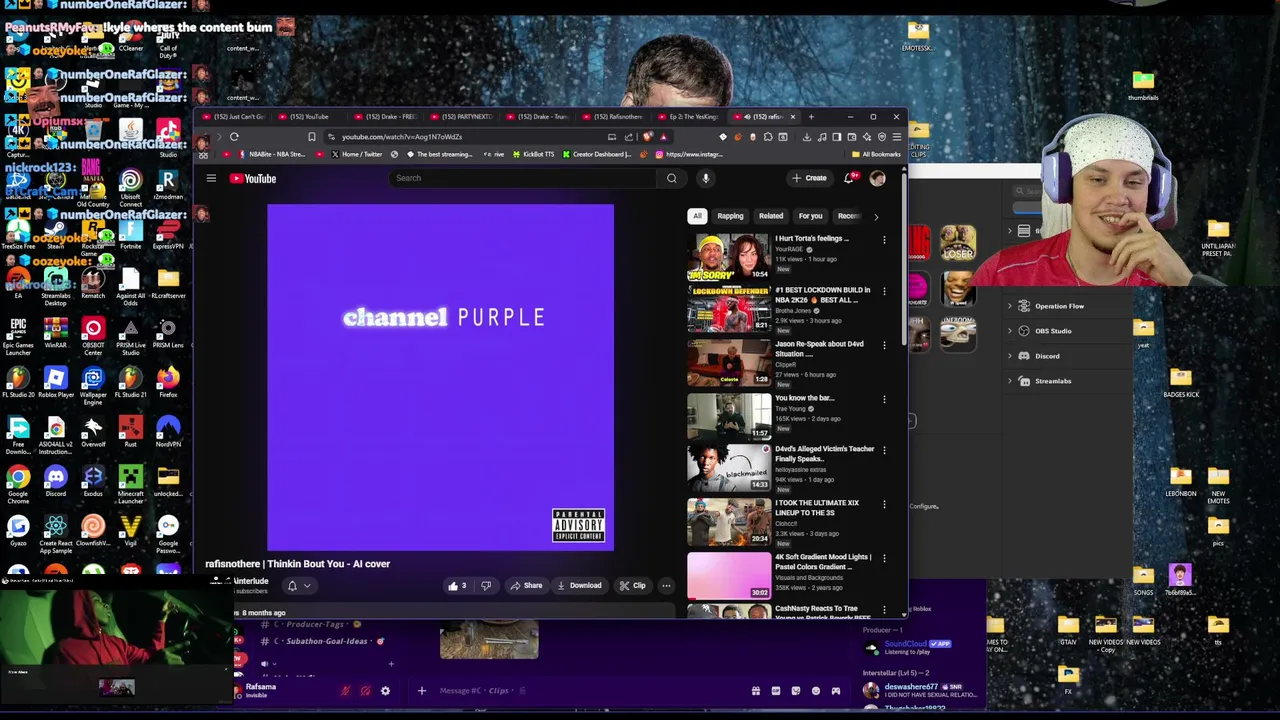Click the Create button on YouTube
The width and height of the screenshot is (1280, 720).
tap(810, 178)
